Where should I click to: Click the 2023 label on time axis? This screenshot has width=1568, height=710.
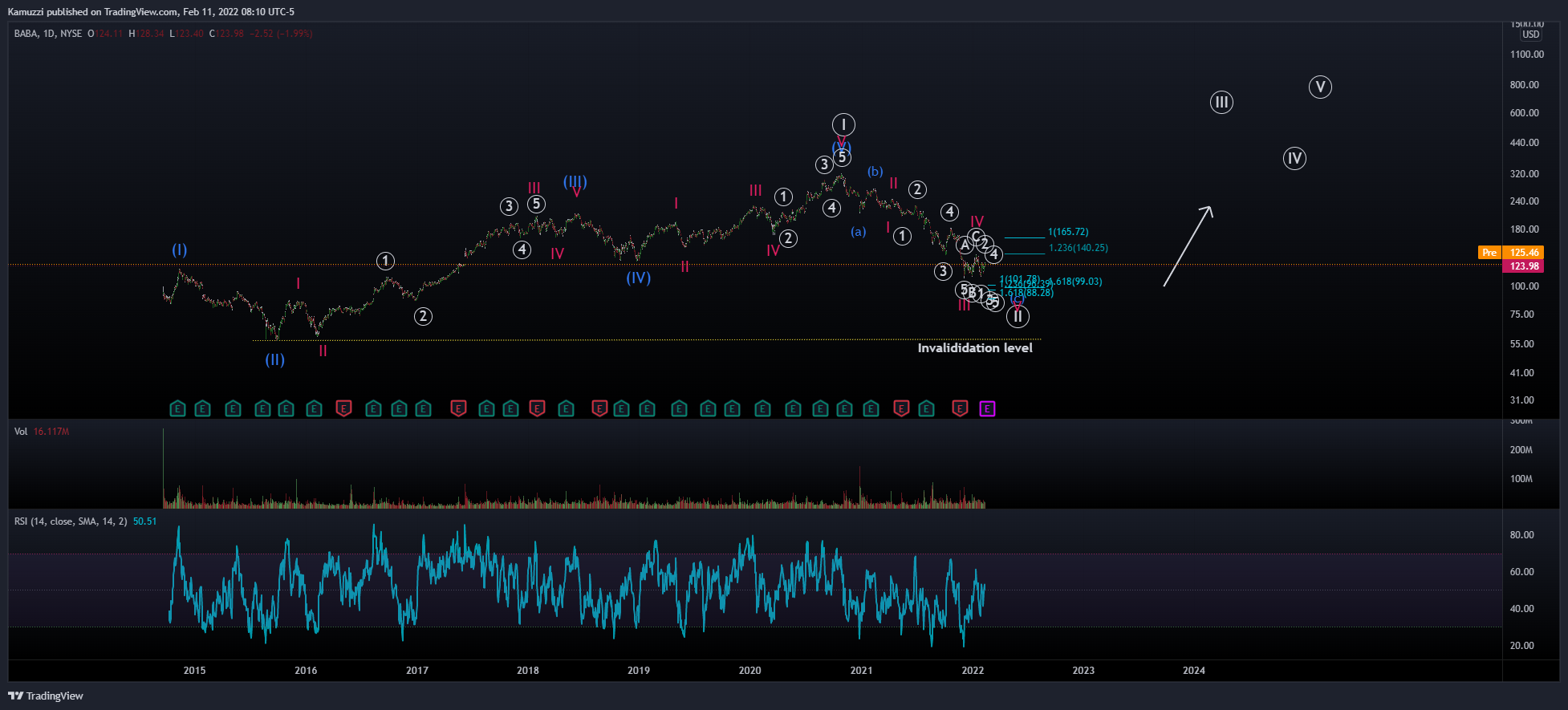(x=1083, y=671)
